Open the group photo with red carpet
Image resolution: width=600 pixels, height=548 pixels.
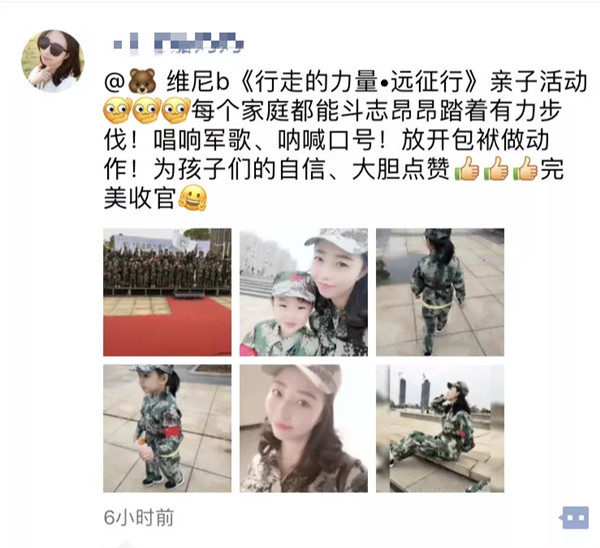pos(167,292)
